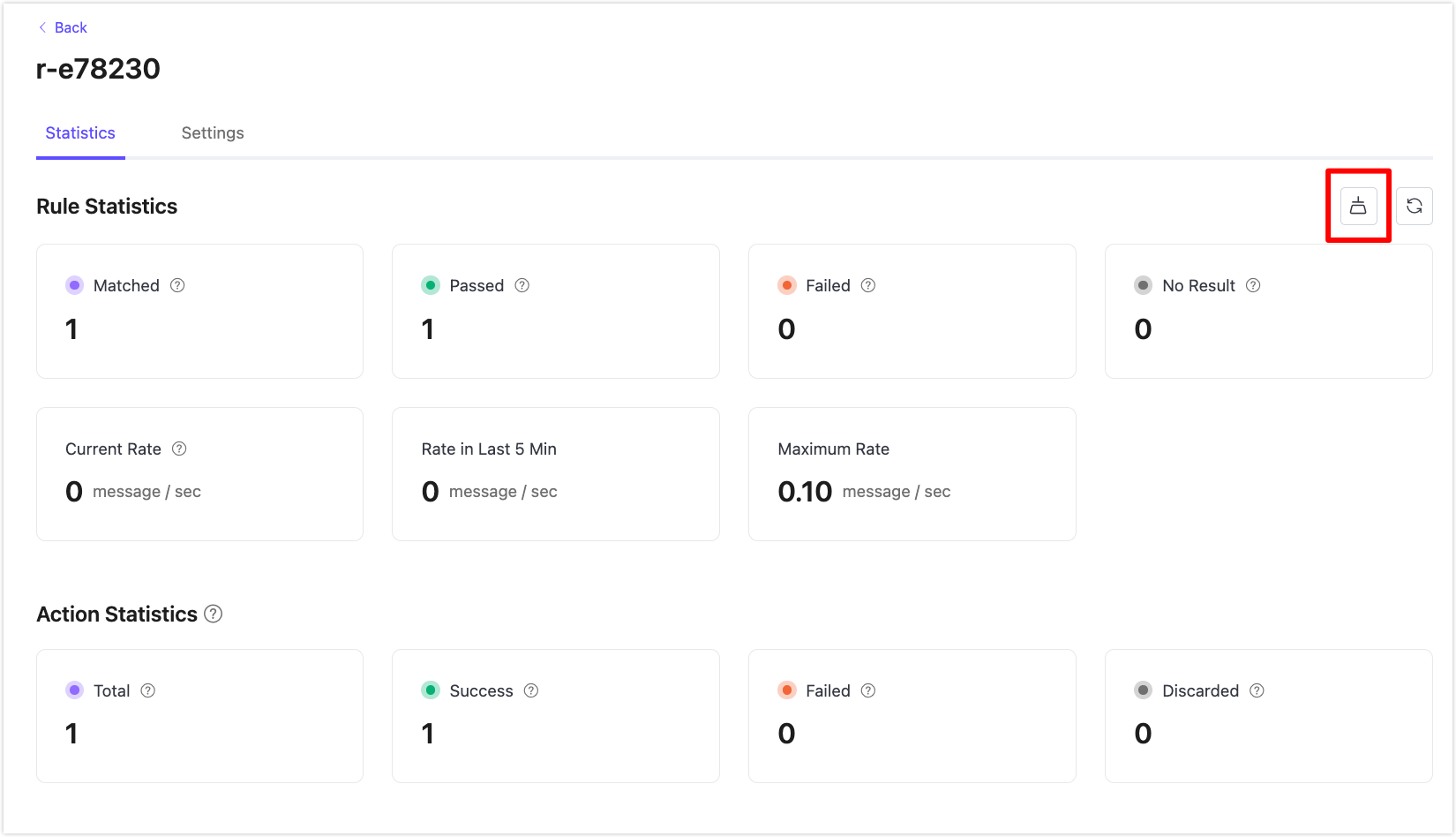Click the Discarded question mark icon
The width and height of the screenshot is (1456, 837).
tap(1257, 690)
